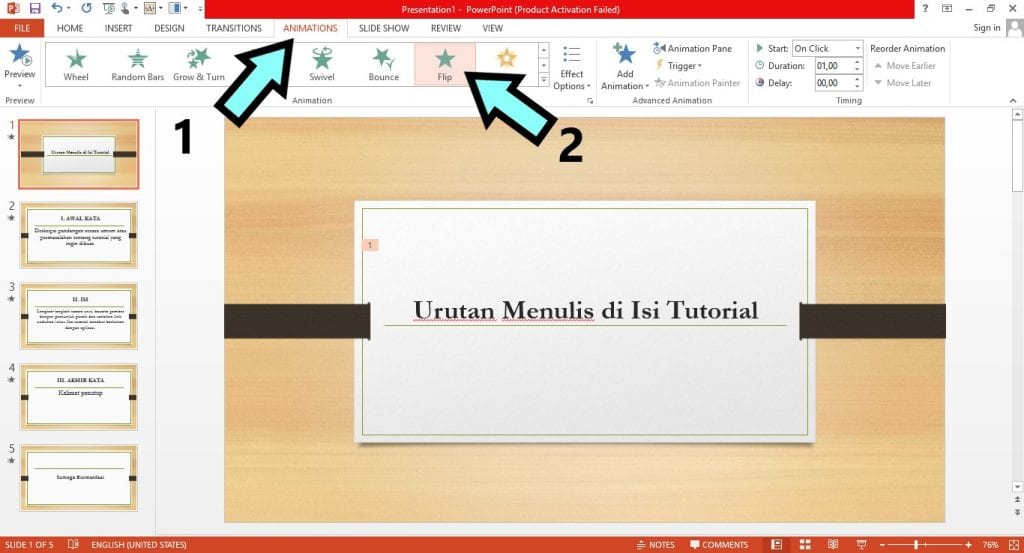Click the yellow emphasis star animation
The height and width of the screenshot is (553, 1024).
coord(506,60)
